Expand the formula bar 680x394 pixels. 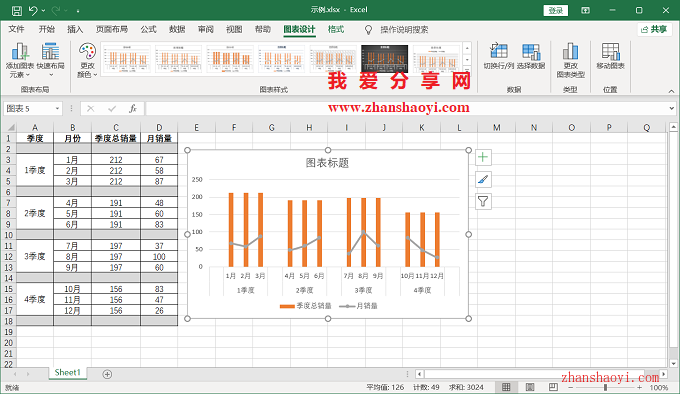click(x=671, y=108)
